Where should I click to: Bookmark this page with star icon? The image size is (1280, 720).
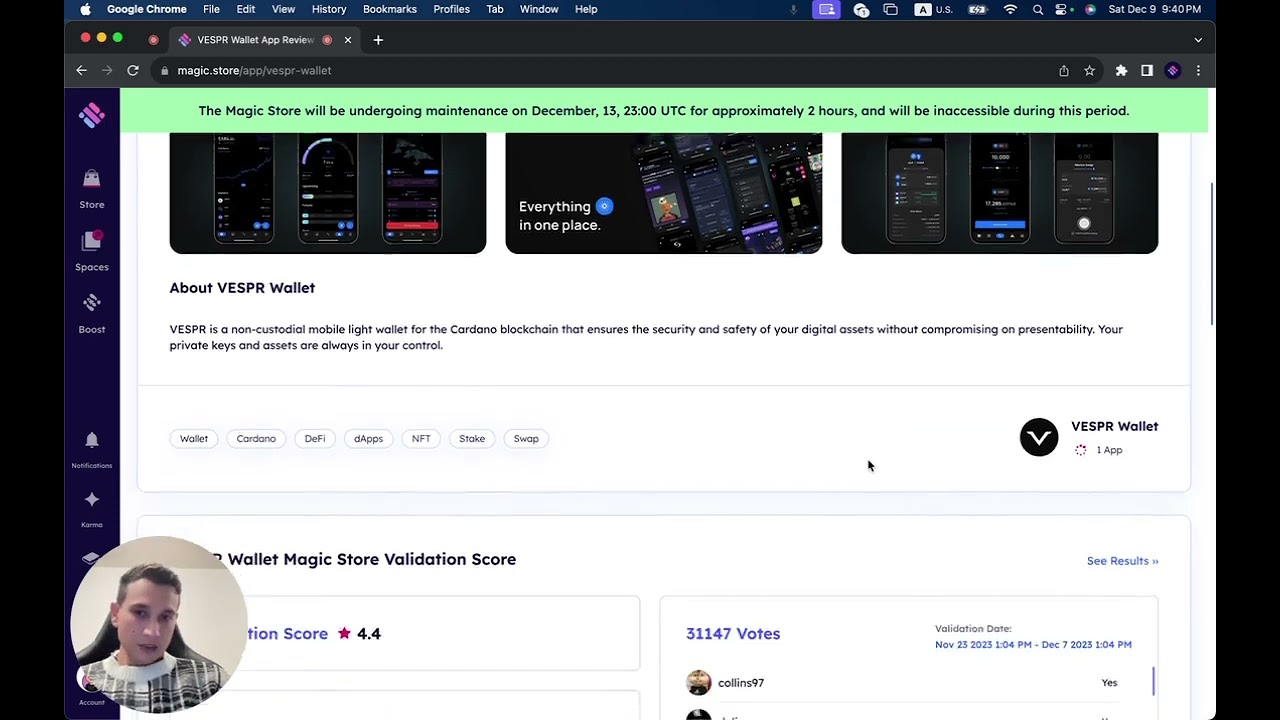pos(1090,70)
